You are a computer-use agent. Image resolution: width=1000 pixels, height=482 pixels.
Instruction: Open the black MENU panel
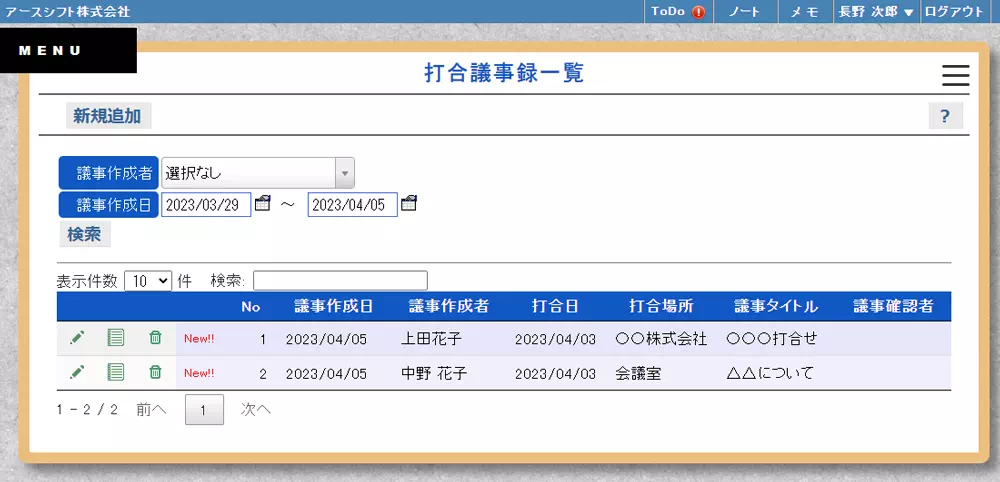tap(68, 50)
